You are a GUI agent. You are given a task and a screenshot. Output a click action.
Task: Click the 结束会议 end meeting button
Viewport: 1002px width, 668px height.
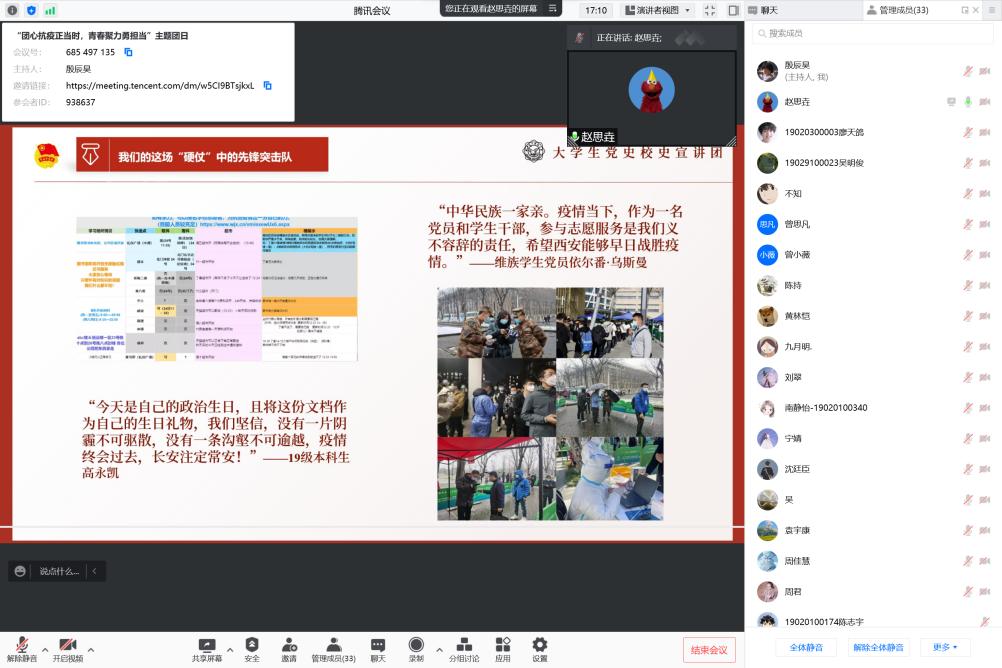coord(709,649)
